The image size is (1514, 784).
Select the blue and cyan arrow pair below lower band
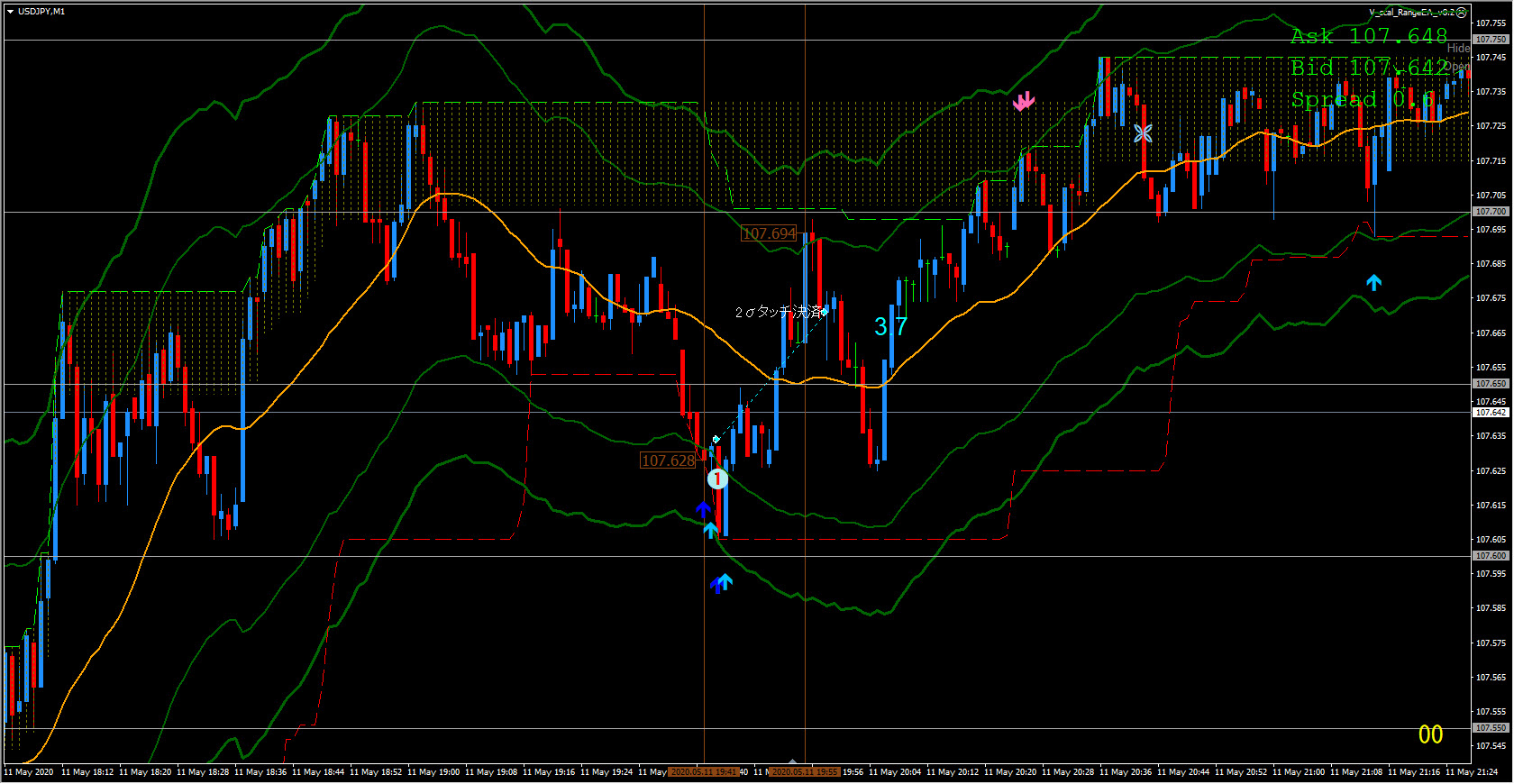pos(721,584)
